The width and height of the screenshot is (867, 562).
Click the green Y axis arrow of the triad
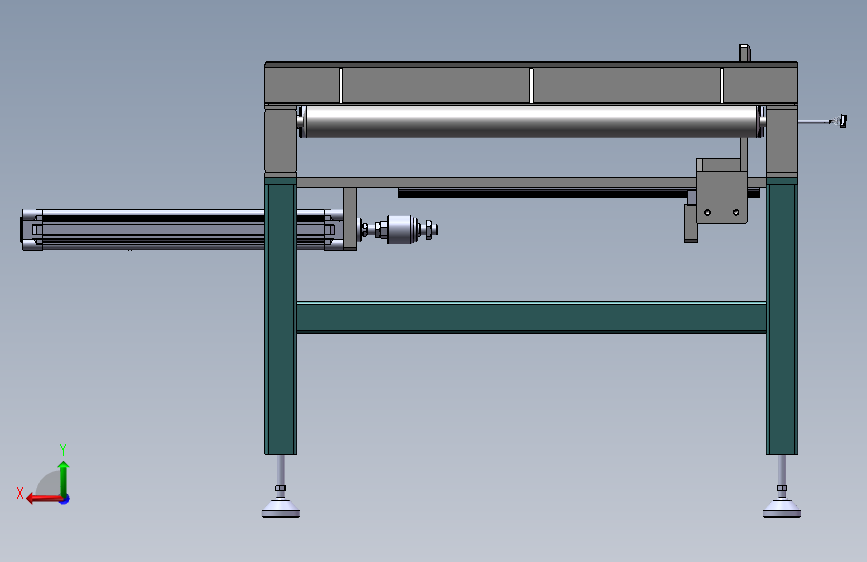tap(64, 479)
